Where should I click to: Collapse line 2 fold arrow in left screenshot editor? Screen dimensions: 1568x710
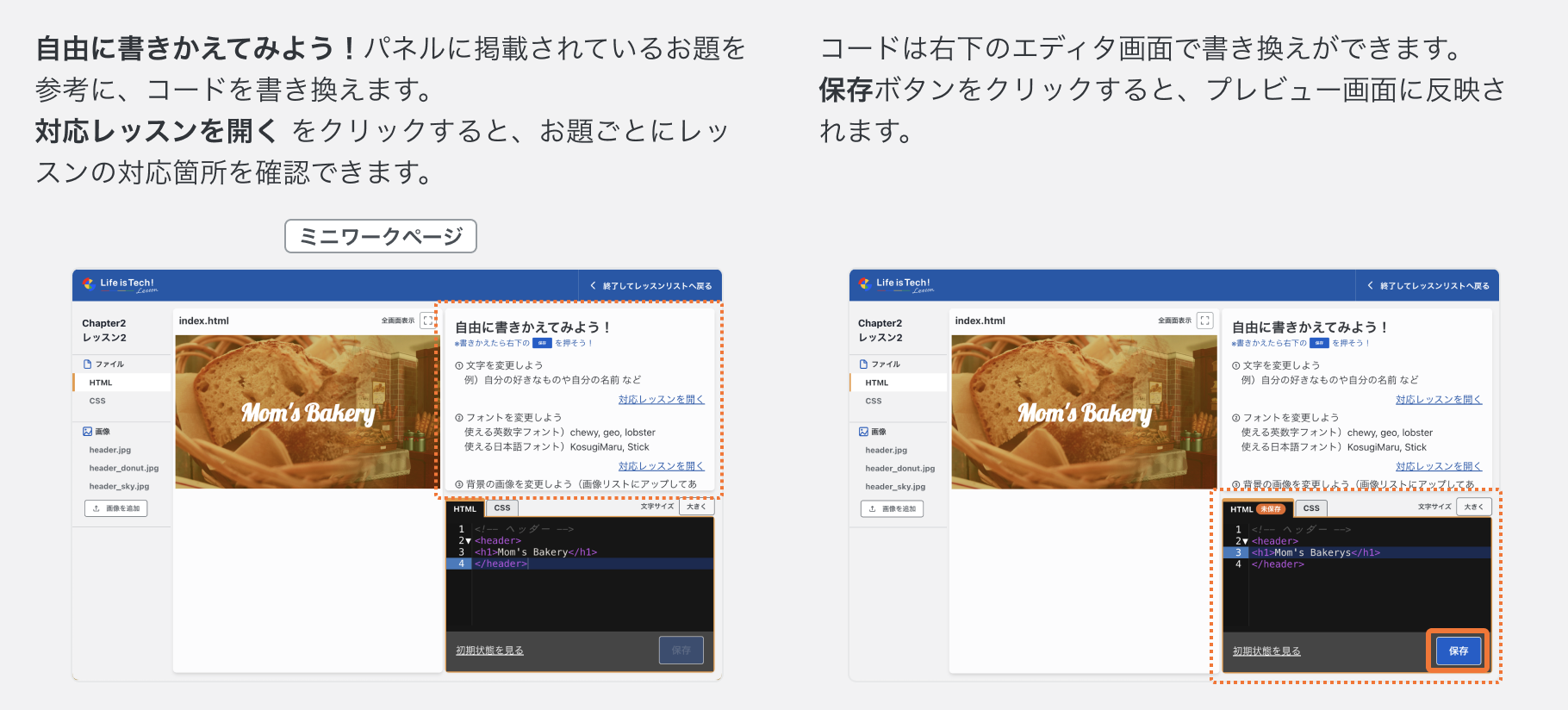(468, 541)
